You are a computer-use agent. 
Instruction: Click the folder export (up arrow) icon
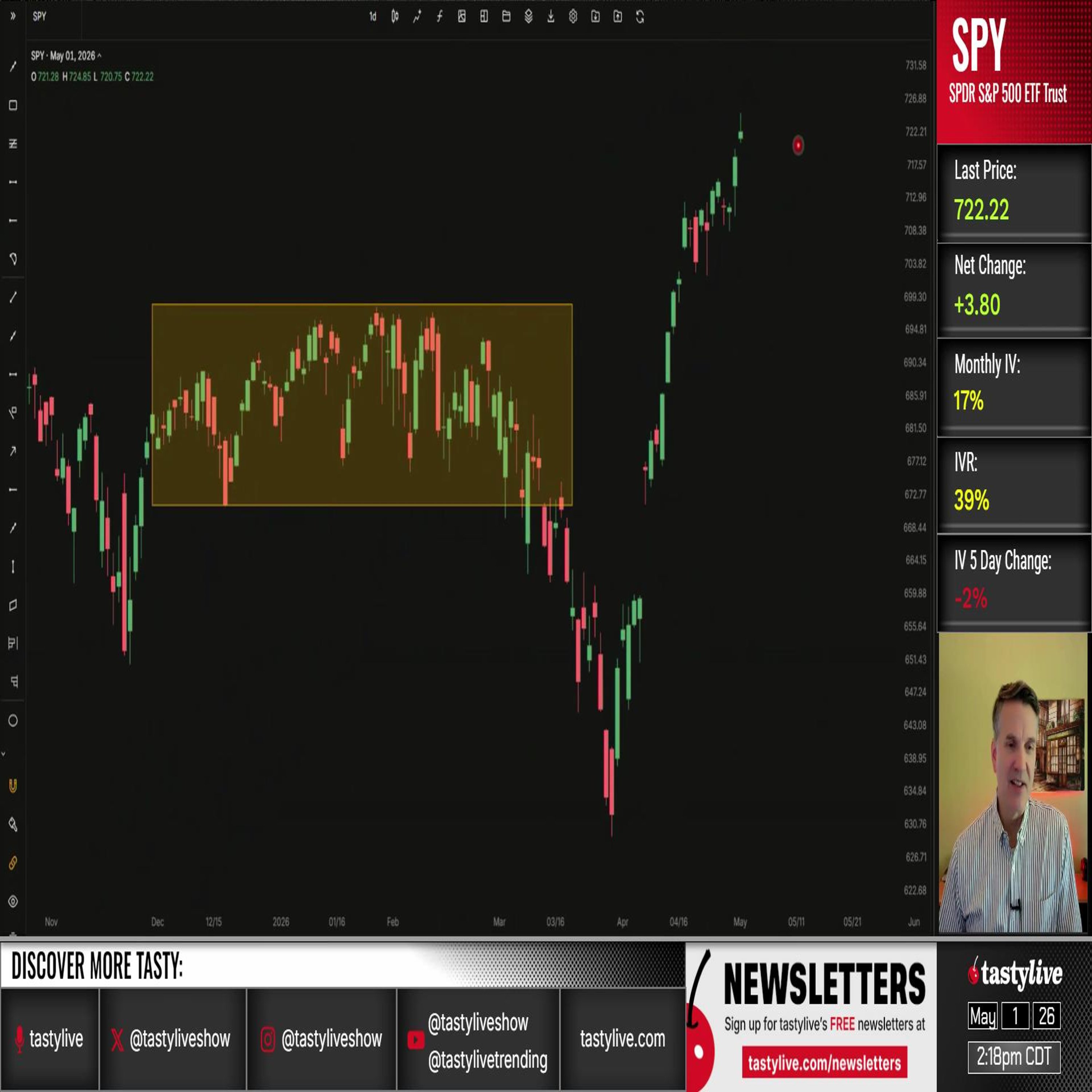coord(618,17)
